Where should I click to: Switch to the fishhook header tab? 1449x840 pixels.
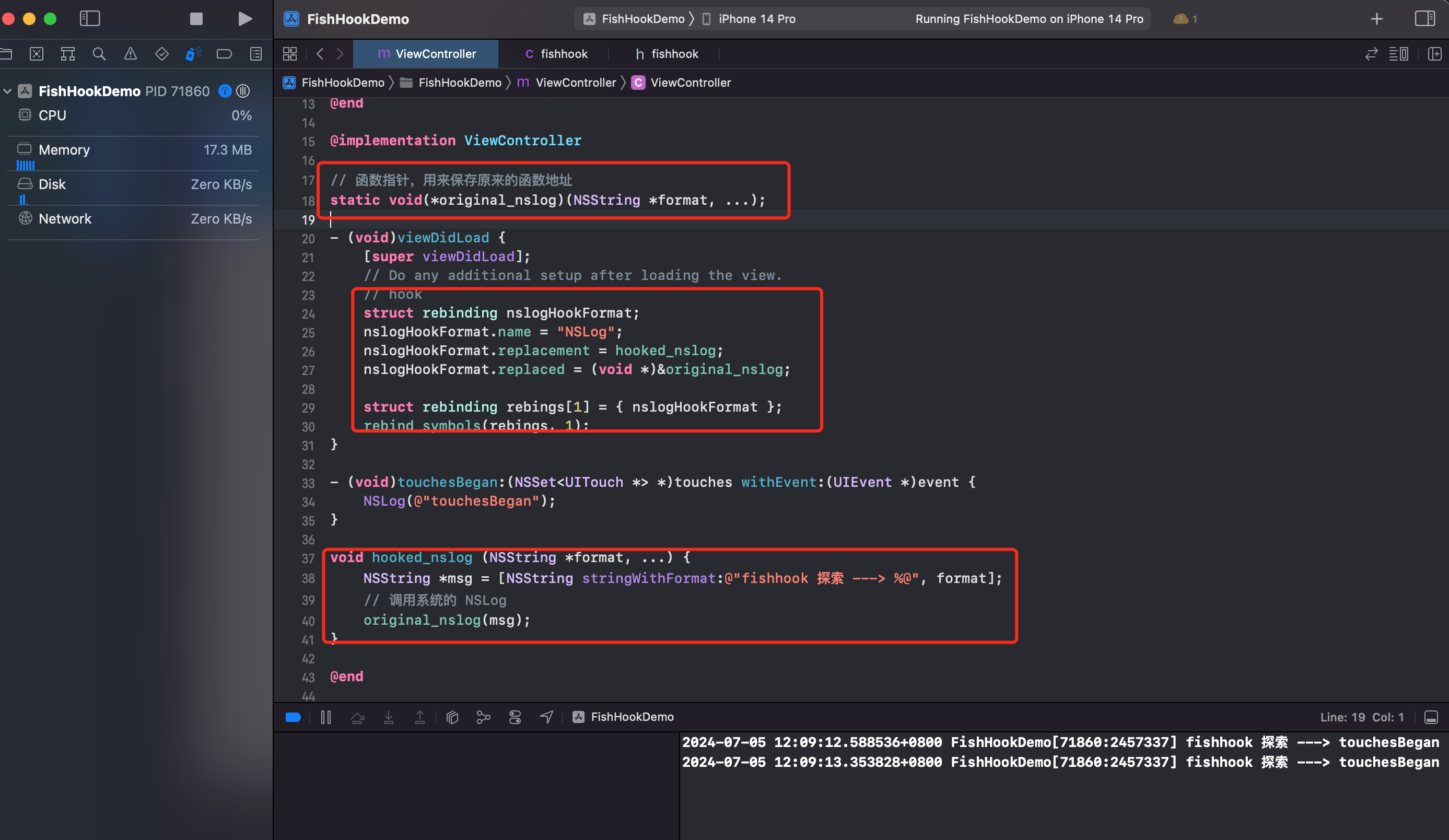667,54
